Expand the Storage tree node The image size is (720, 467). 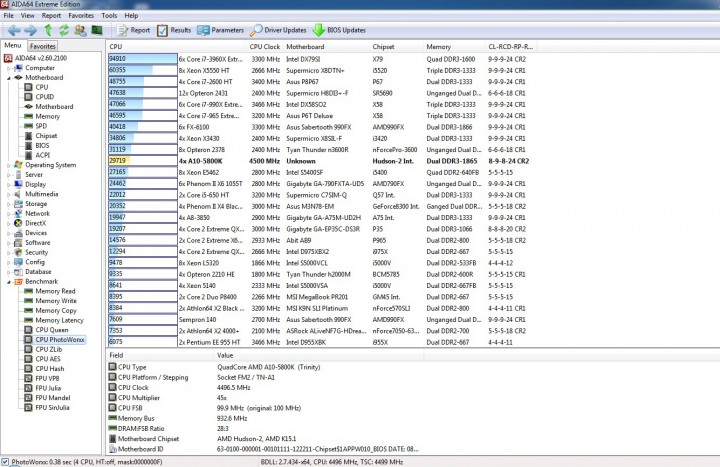pos(8,204)
